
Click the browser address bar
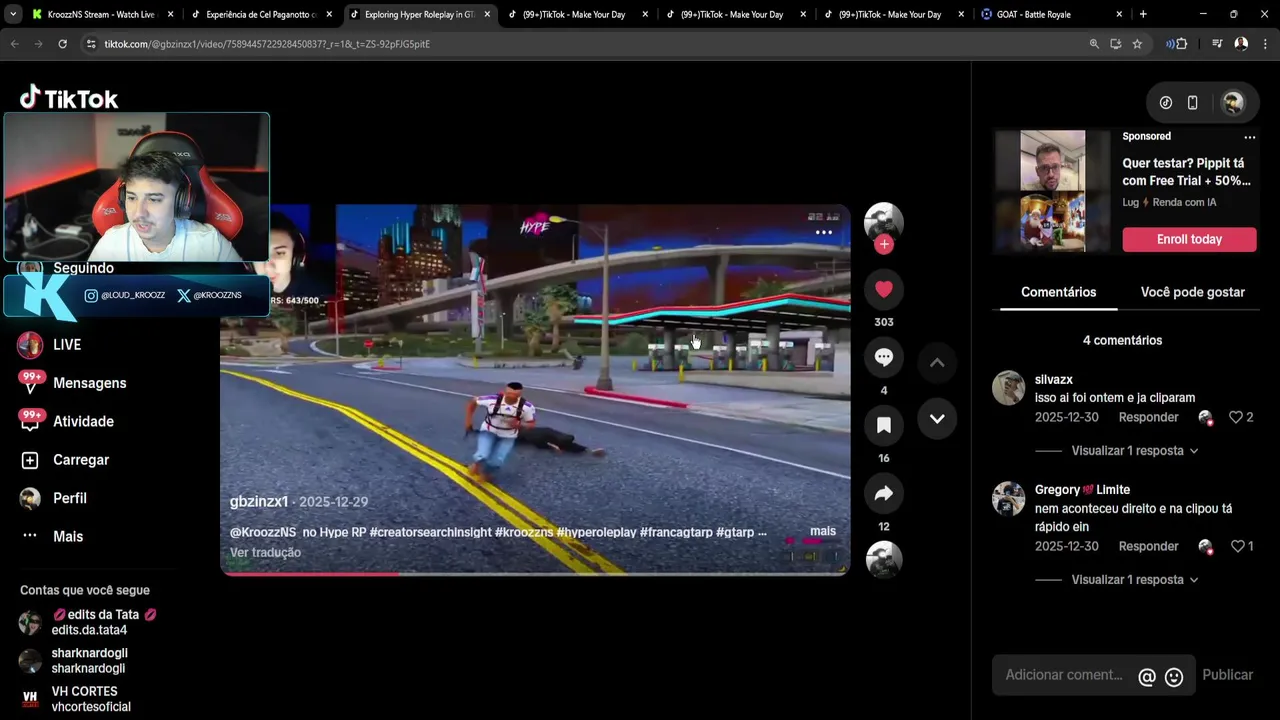click(x=590, y=44)
